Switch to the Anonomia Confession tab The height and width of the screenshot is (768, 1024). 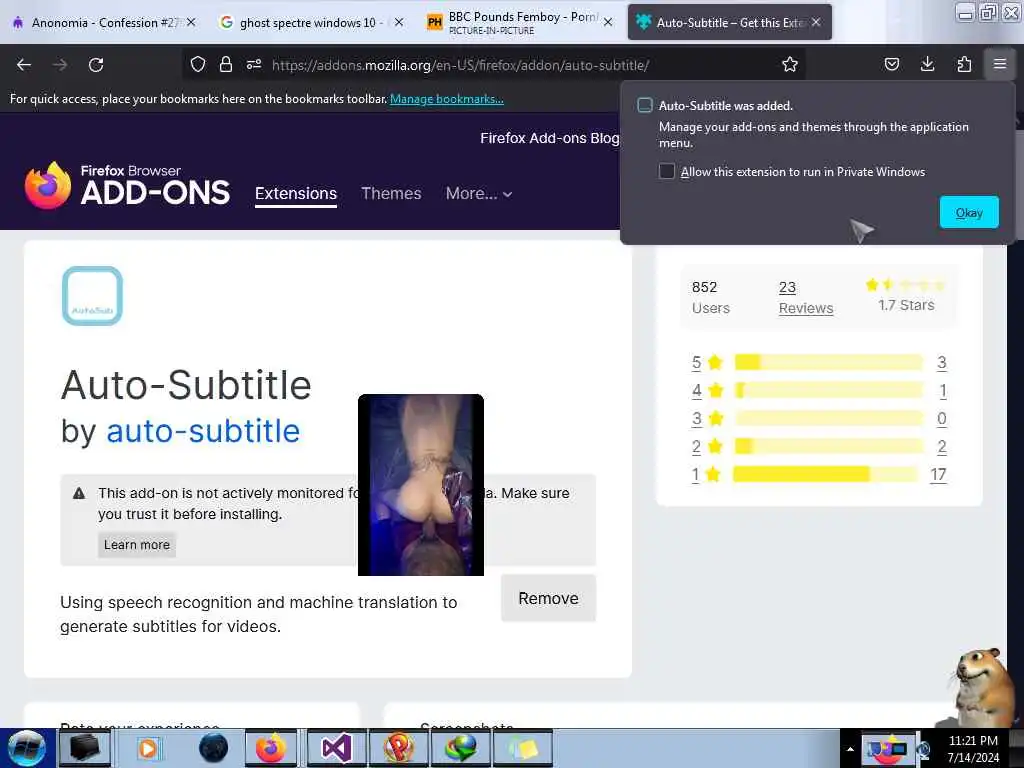coord(104,22)
